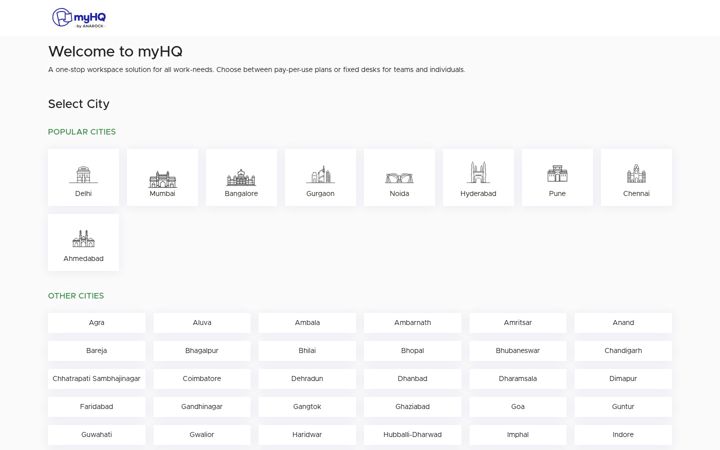Pick Dhanbad from the list
Viewport: 720px width, 450px height.
pyautogui.click(x=412, y=379)
